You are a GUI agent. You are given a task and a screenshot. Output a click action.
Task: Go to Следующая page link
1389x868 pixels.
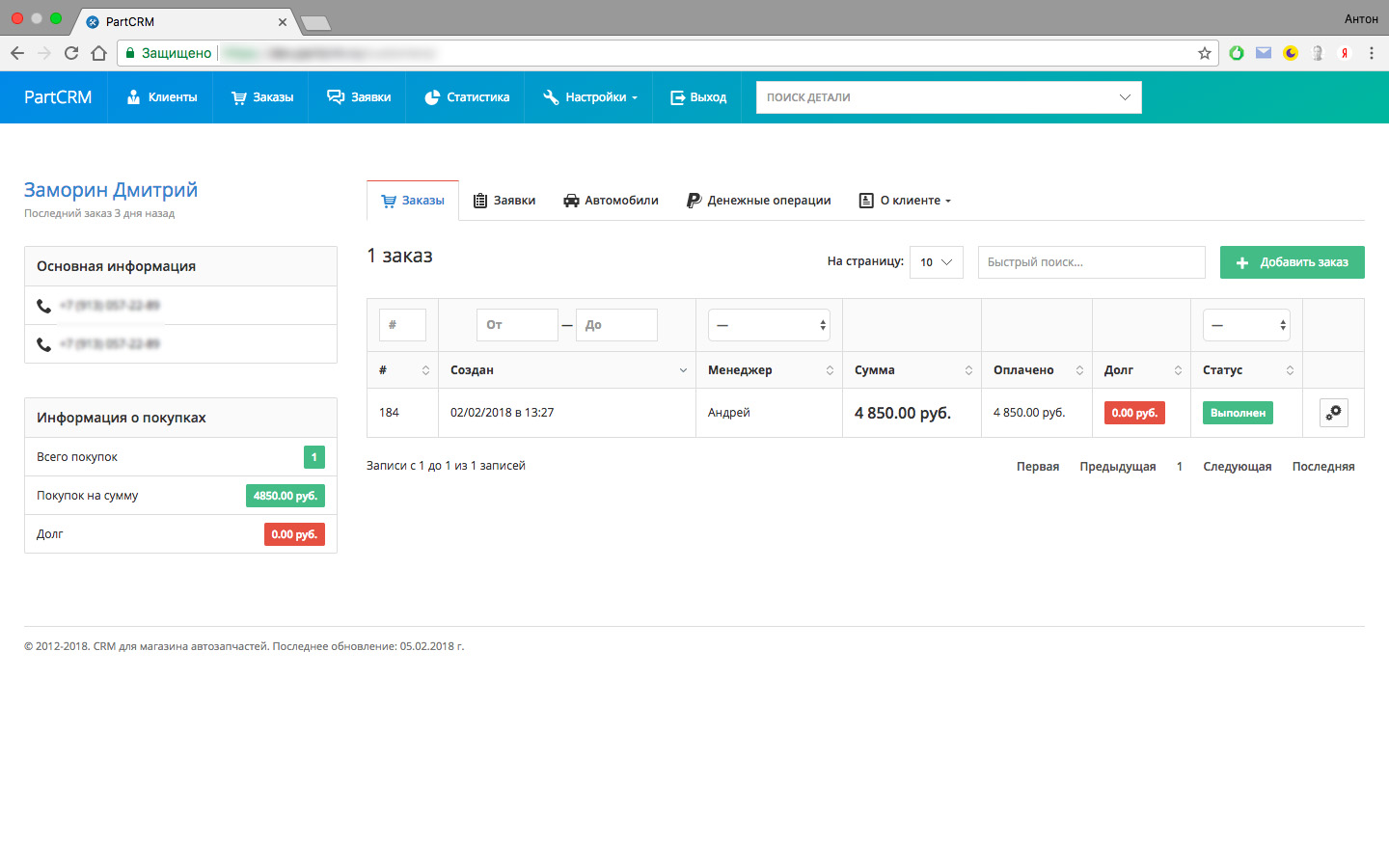(1237, 467)
